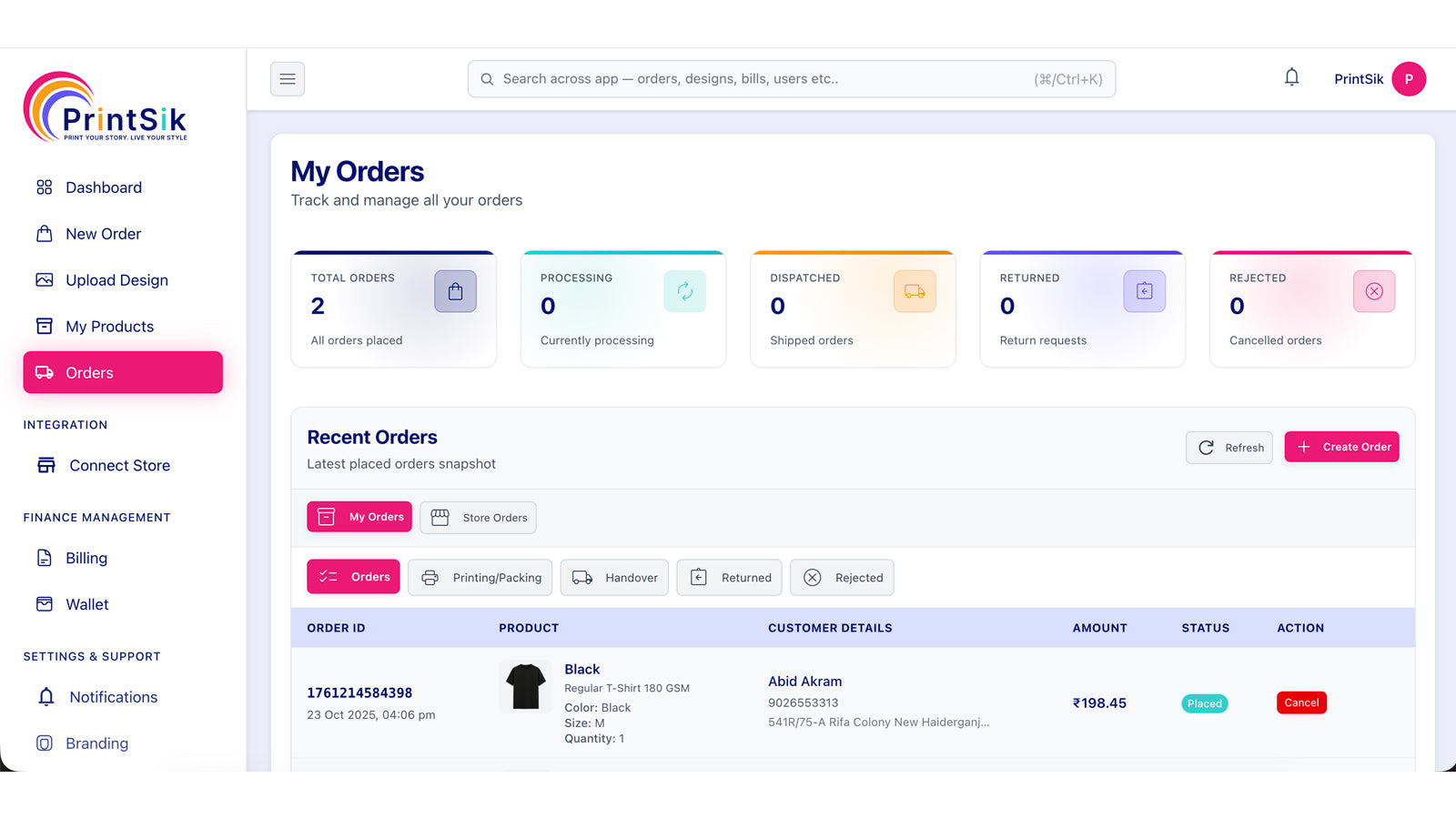The image size is (1456, 819).
Task: Switch to the Store Orders tab
Action: pyautogui.click(x=478, y=517)
